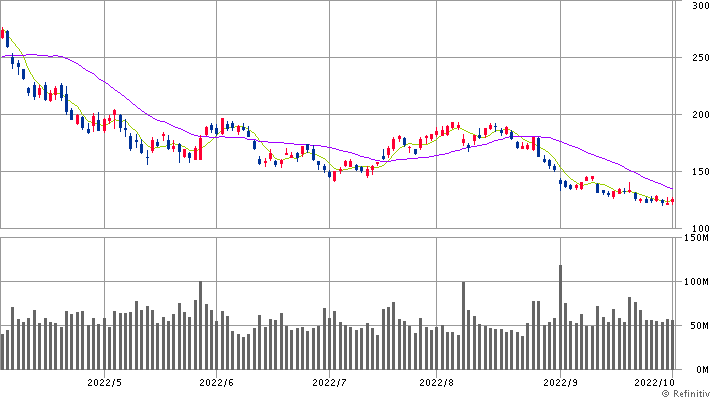Select the 2022/9 date label
The height and width of the screenshot is (400, 710).
point(561,381)
